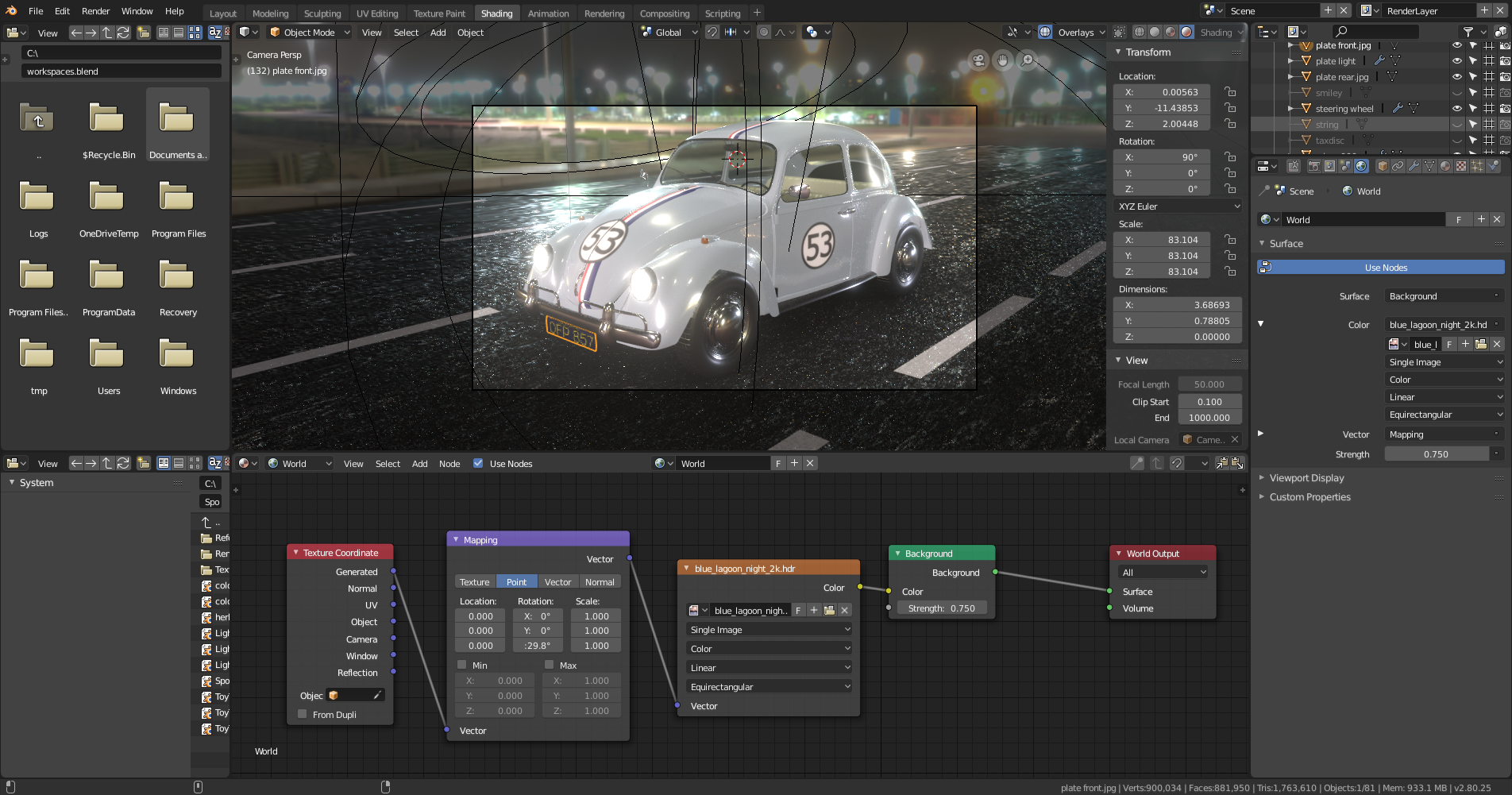Open the Render menu
1512x795 pixels.
click(96, 11)
